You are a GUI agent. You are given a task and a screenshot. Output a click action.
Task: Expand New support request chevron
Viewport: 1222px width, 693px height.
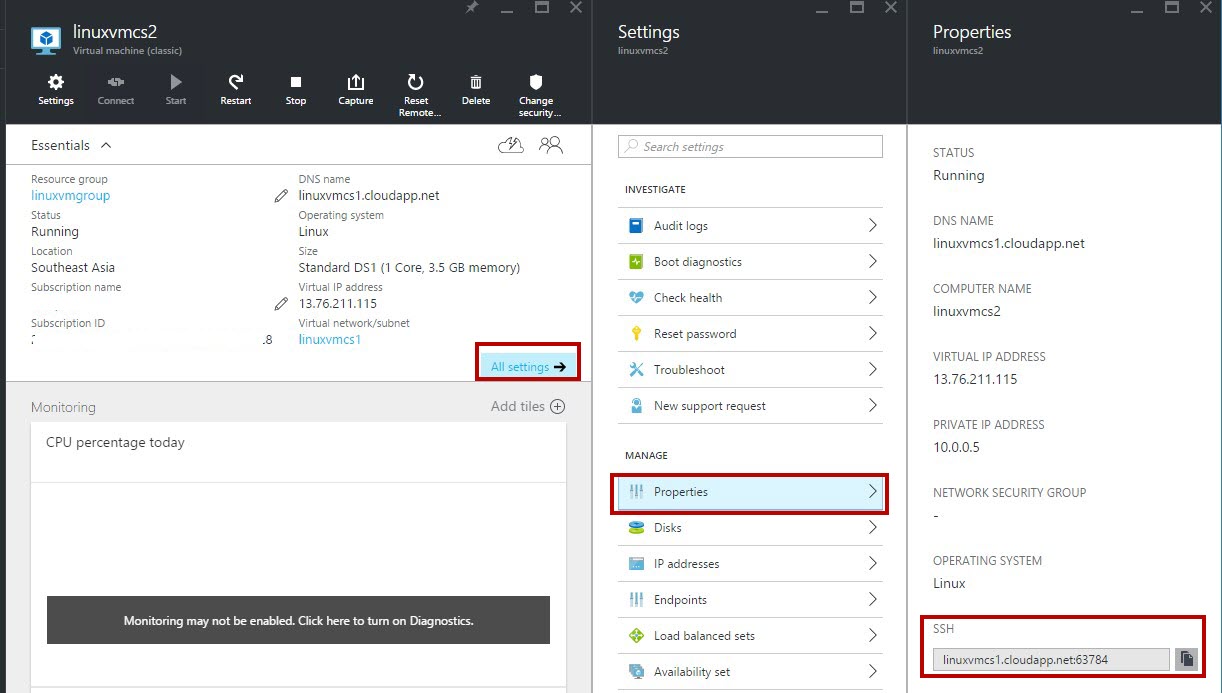click(872, 406)
